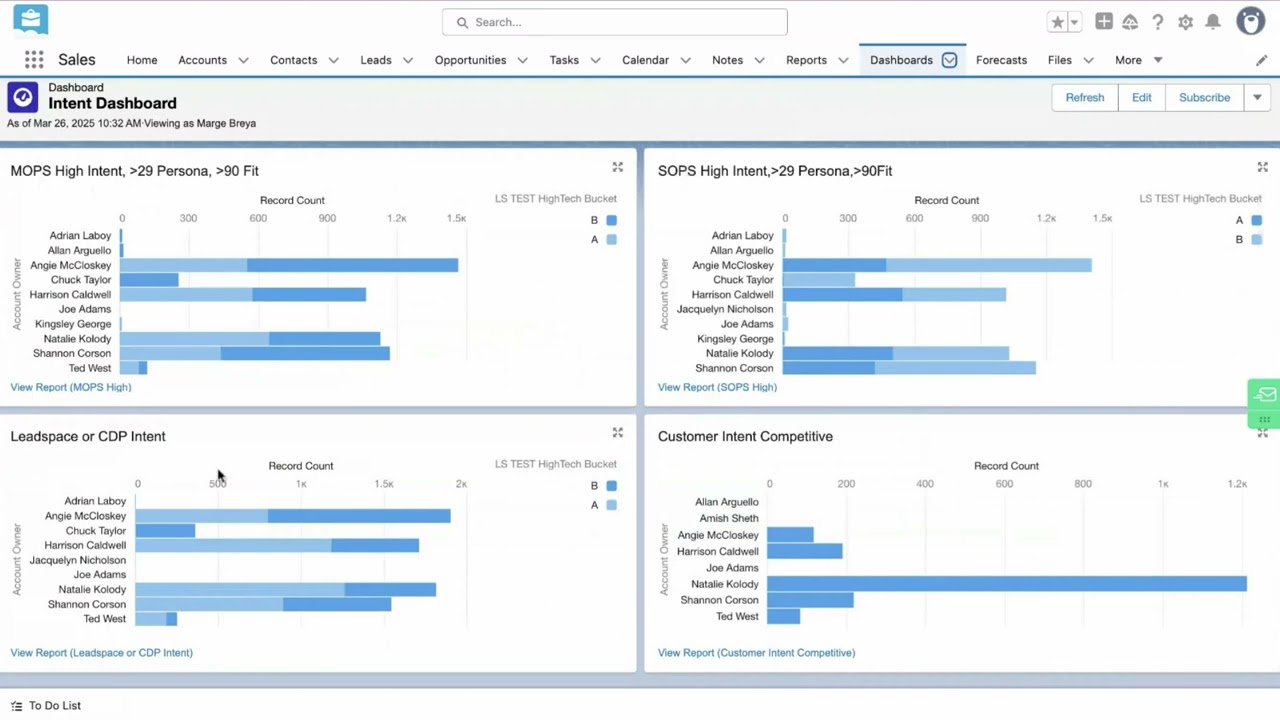Open the Help question mark icon

(1158, 22)
